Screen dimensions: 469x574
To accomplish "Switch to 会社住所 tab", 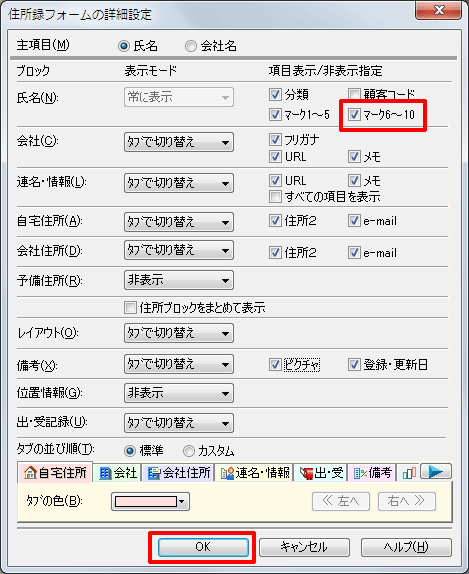I will point(179,473).
